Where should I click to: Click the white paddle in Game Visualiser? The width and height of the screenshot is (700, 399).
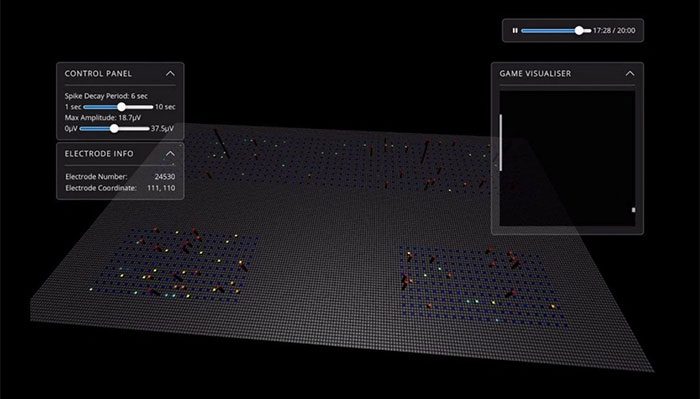pos(501,142)
